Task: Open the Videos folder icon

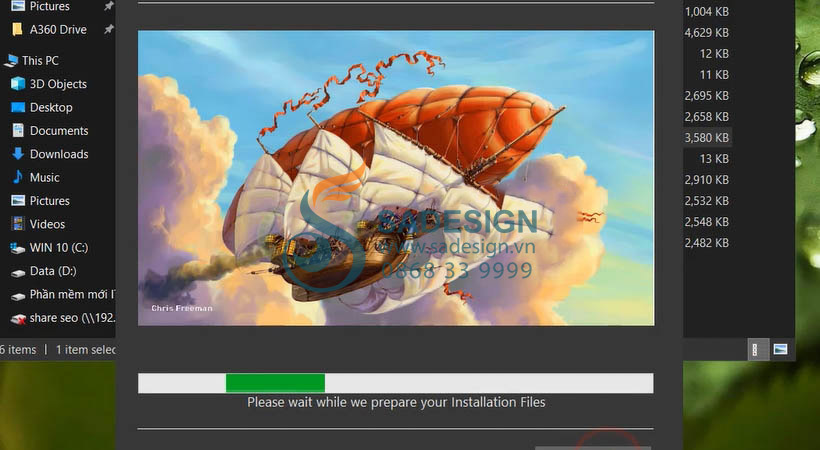Action: point(18,224)
